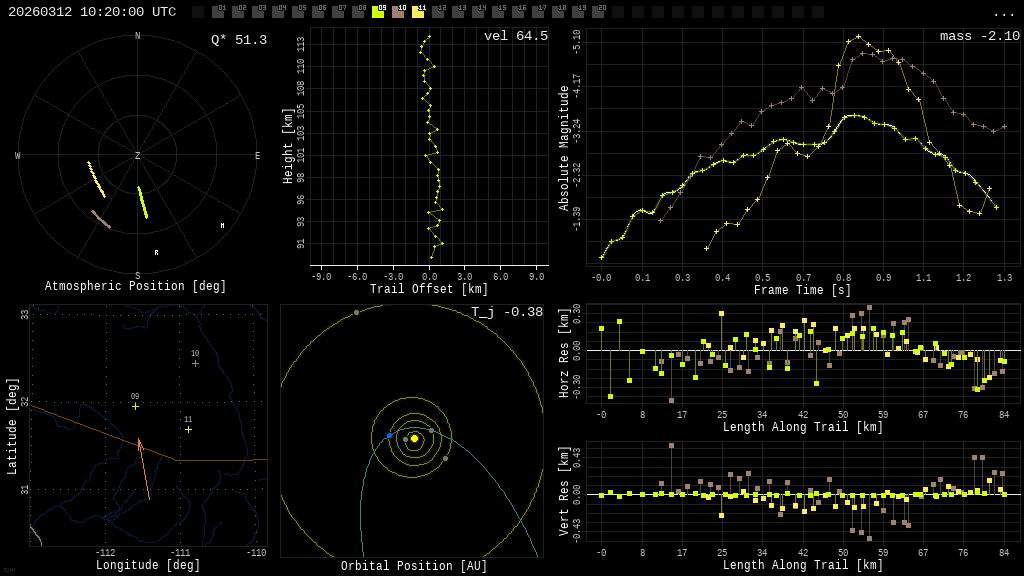Image resolution: width=1024 pixels, height=576 pixels.
Task: Select the station 20 box in the top bar
Action: pos(598,12)
